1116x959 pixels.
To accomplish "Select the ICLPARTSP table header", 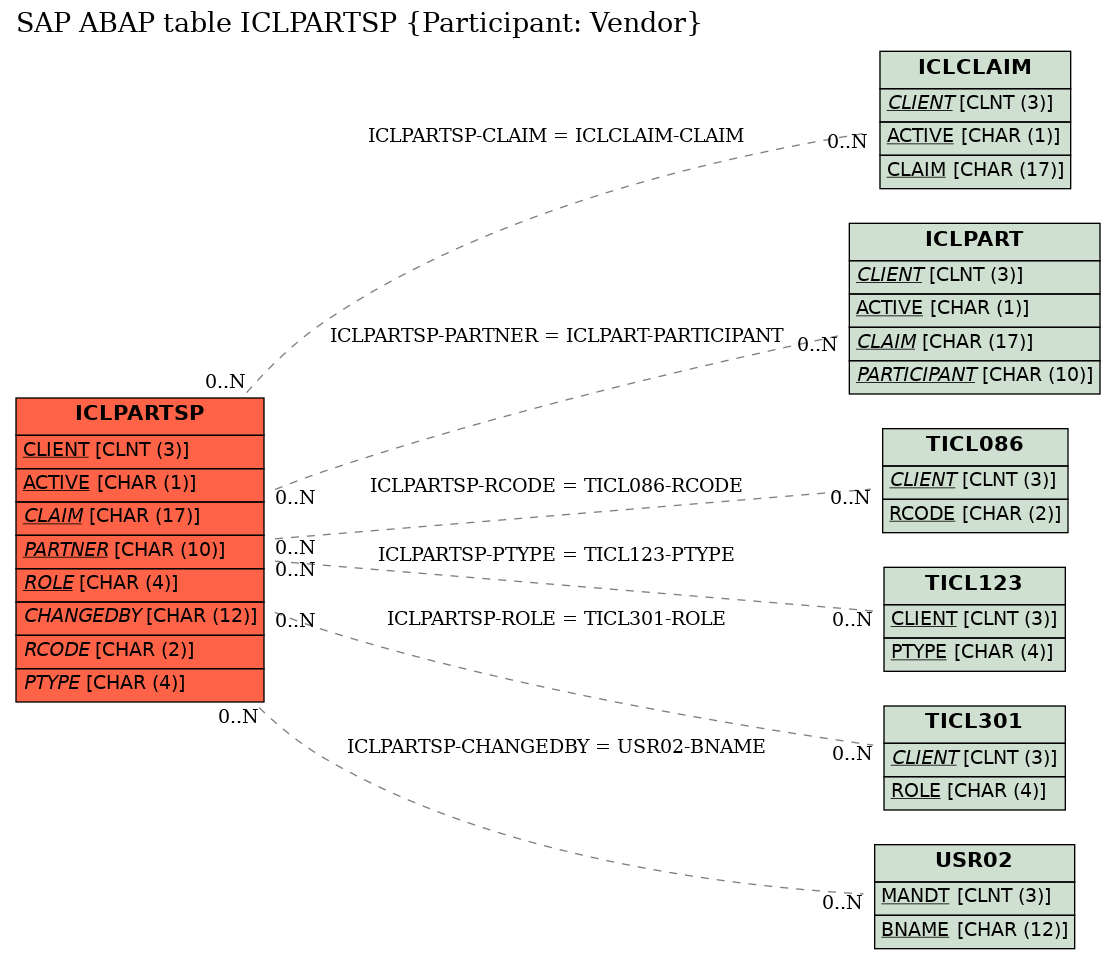I will click(140, 416).
